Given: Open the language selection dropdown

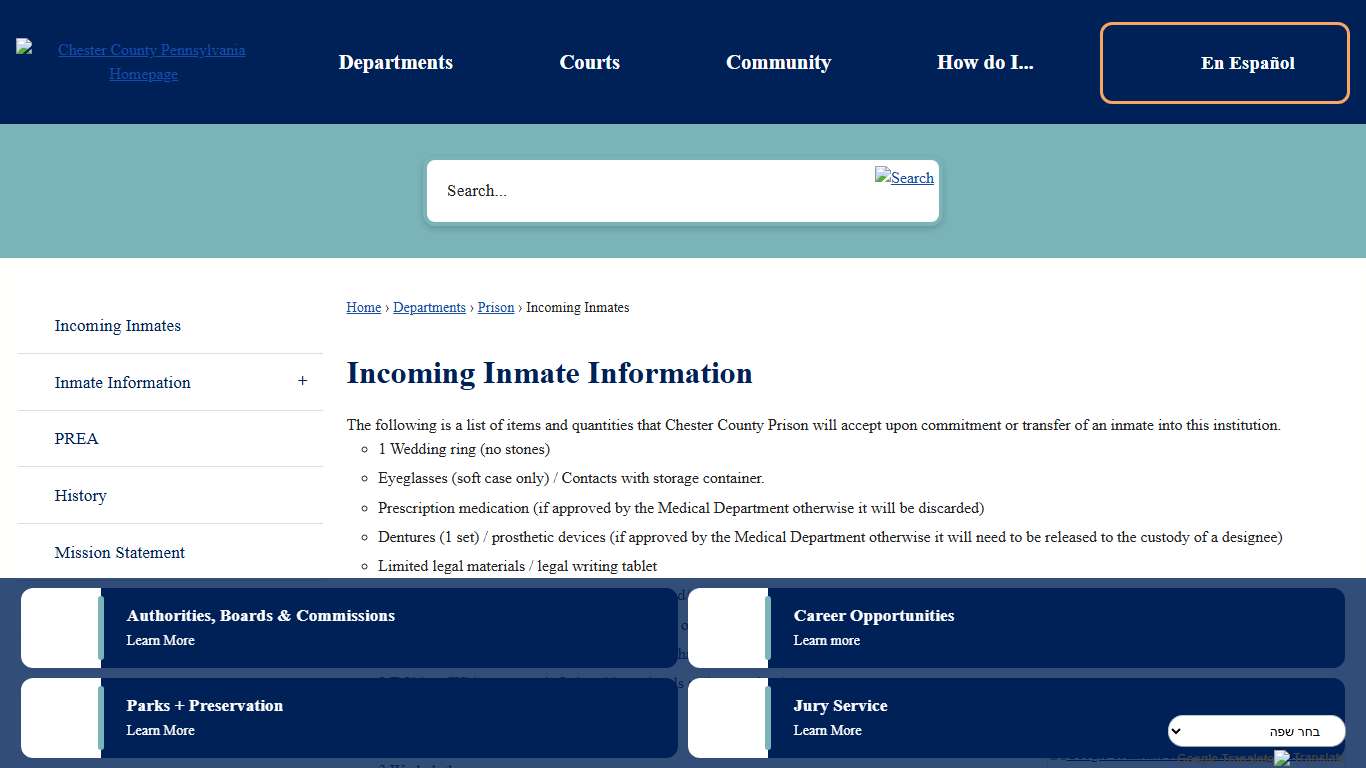Looking at the screenshot, I should tap(1255, 731).
